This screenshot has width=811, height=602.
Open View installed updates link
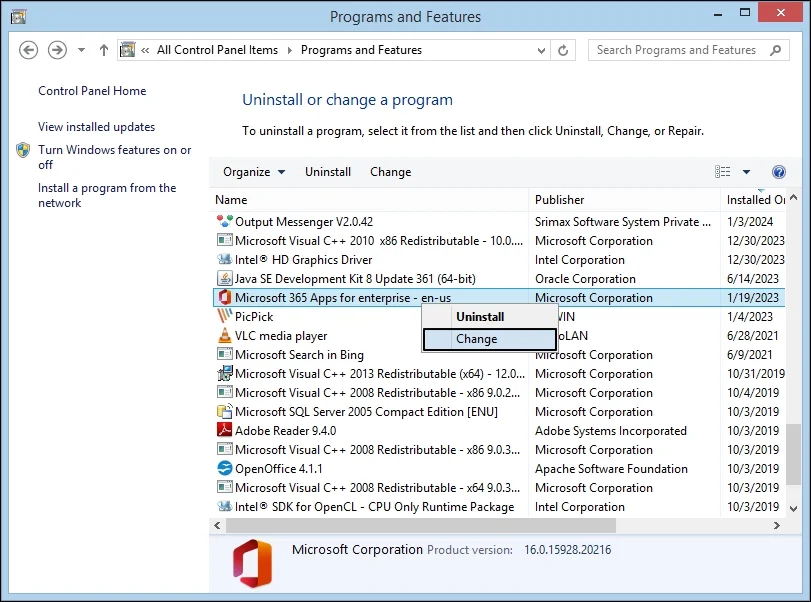(x=96, y=127)
